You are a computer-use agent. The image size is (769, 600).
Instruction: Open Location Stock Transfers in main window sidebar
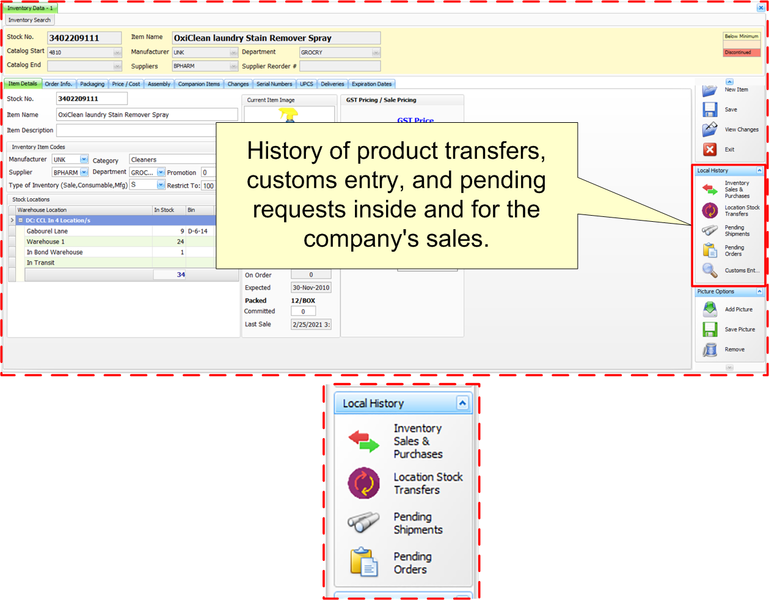710,210
